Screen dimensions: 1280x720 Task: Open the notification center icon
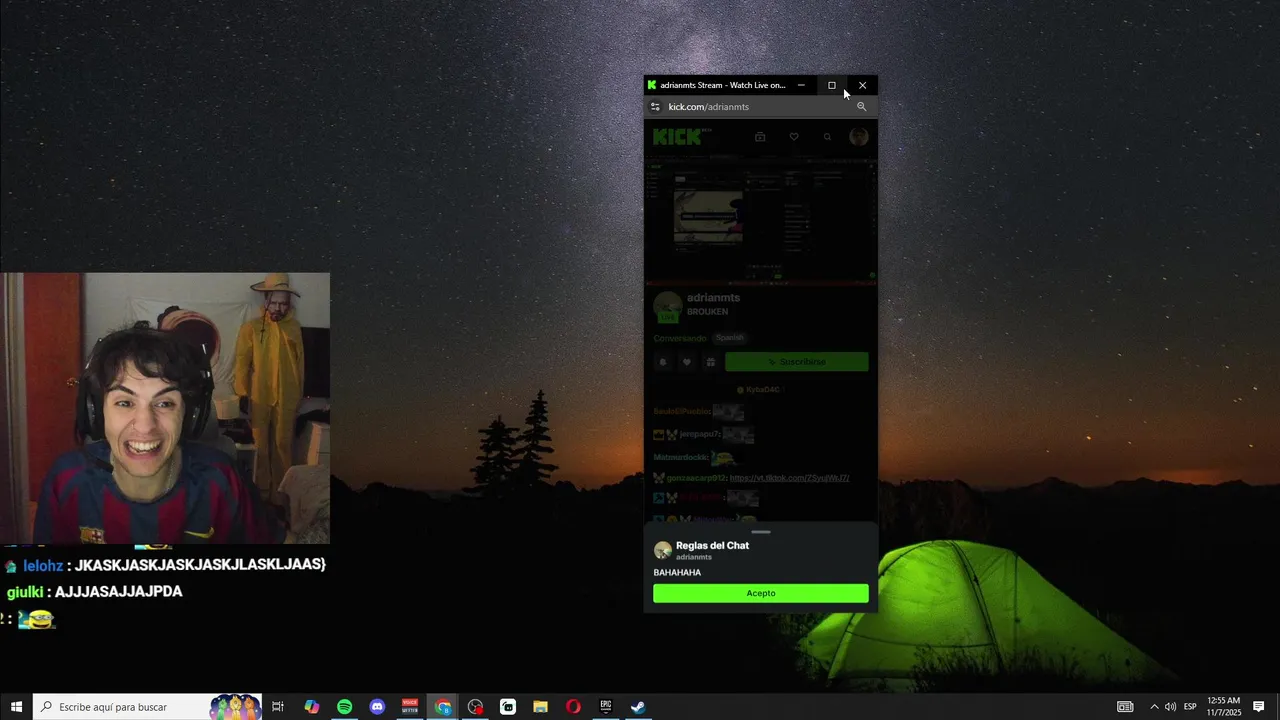1259,707
